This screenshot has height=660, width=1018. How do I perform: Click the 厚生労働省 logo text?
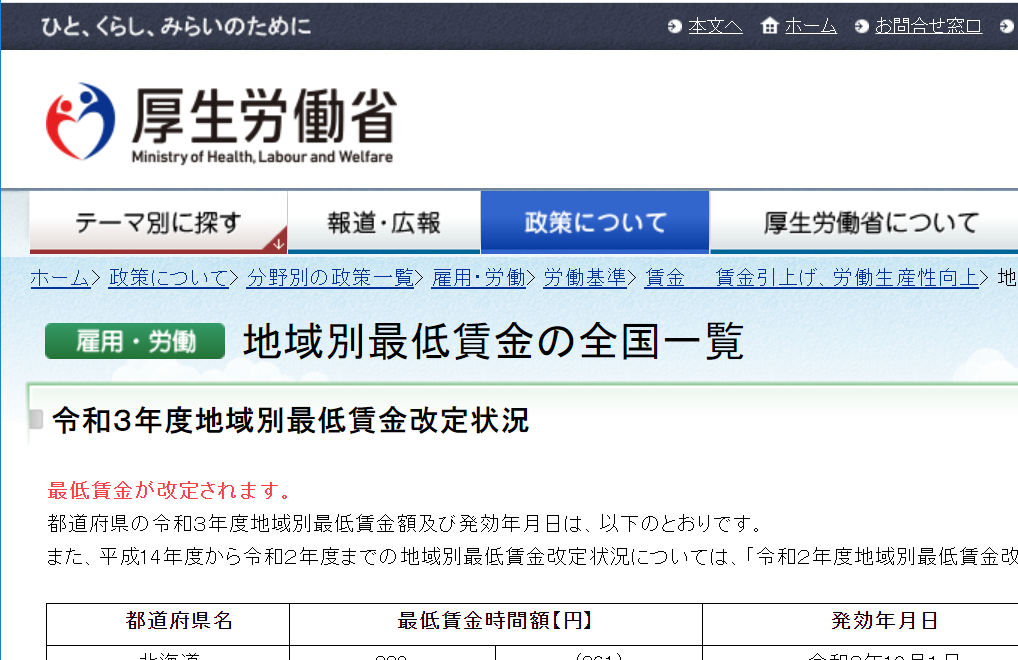pos(262,118)
